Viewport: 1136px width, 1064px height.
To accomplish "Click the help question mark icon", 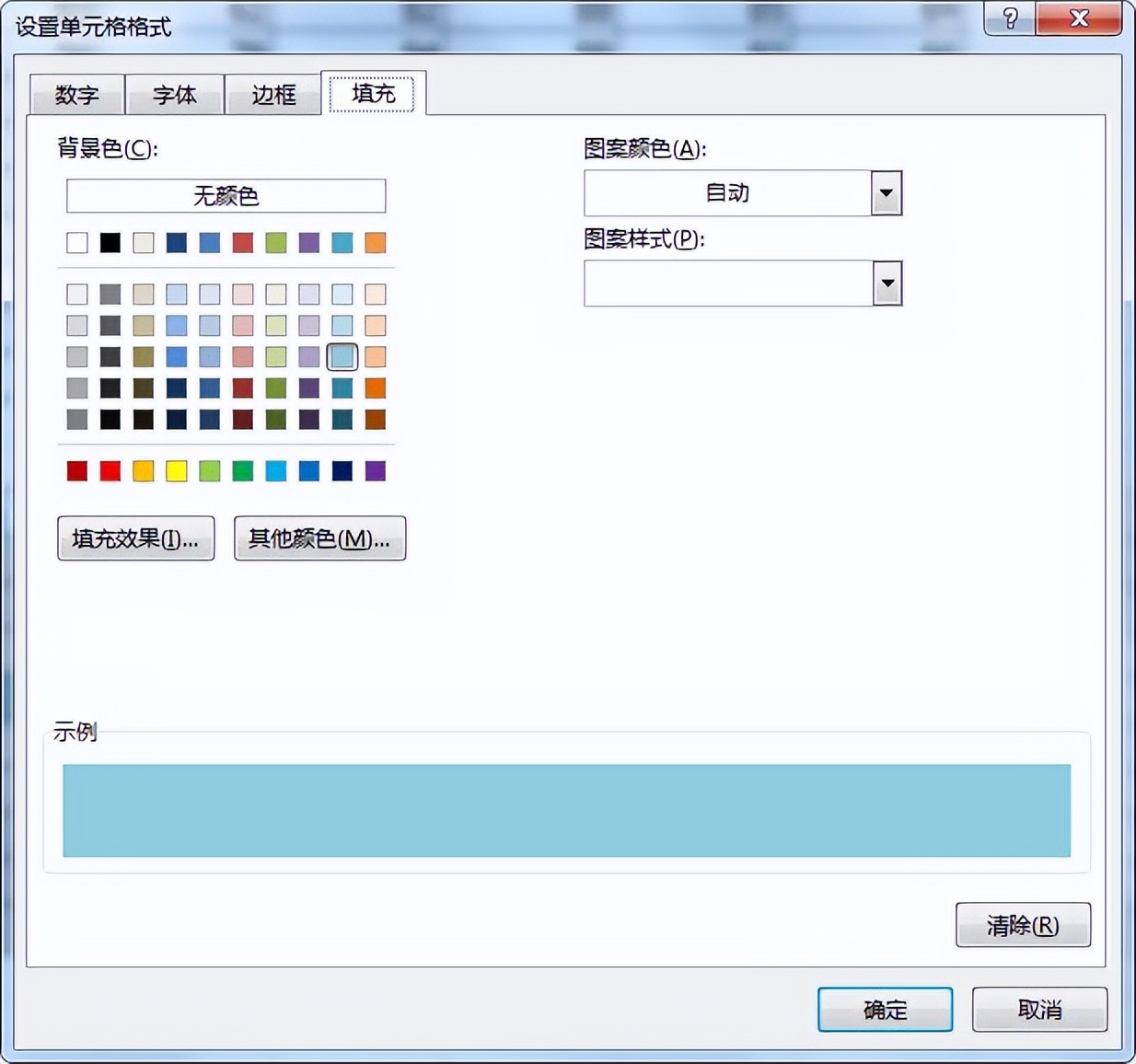I will tap(1010, 18).
